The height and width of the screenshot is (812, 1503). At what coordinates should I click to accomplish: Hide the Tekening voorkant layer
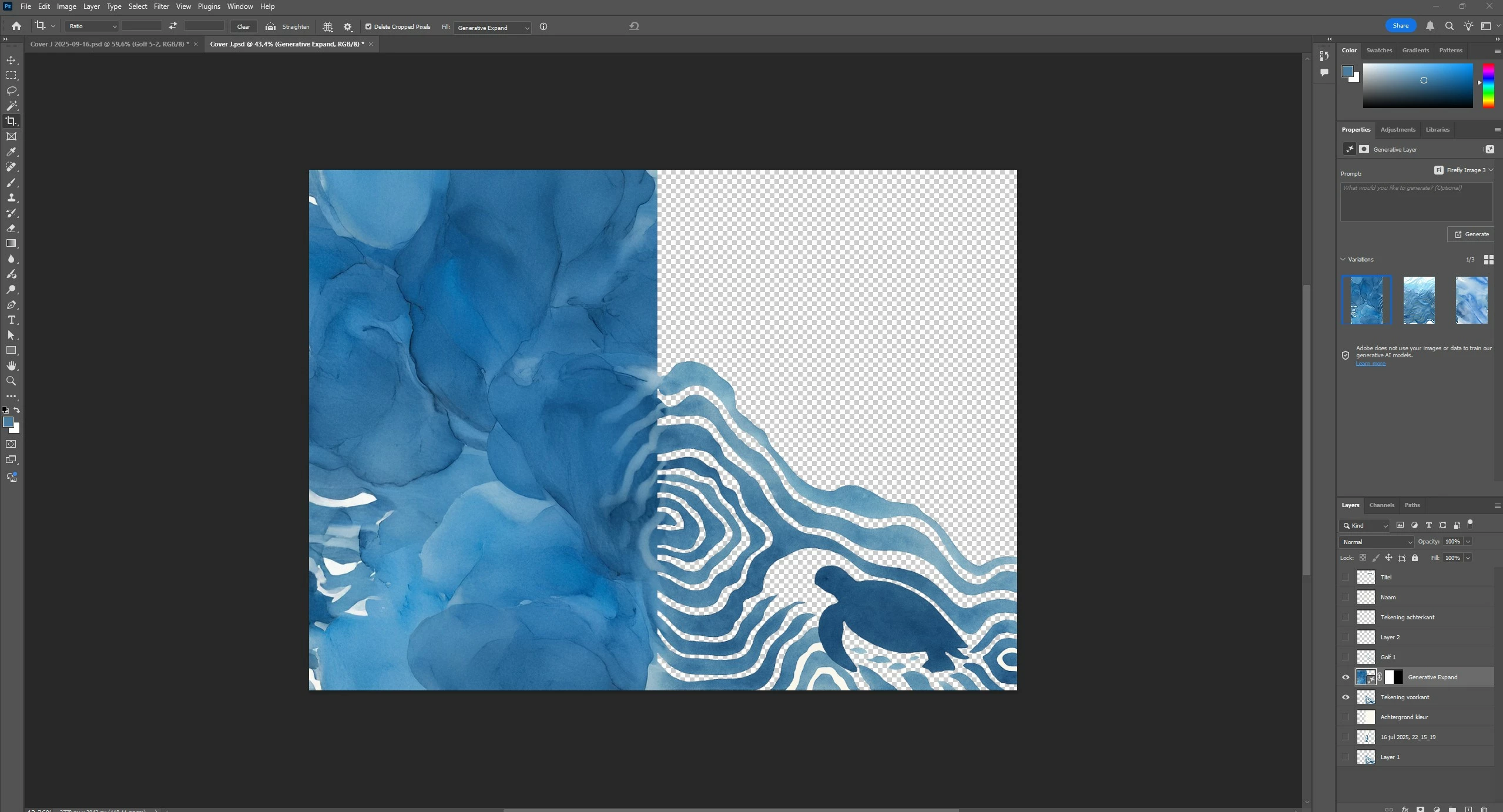[1346, 697]
